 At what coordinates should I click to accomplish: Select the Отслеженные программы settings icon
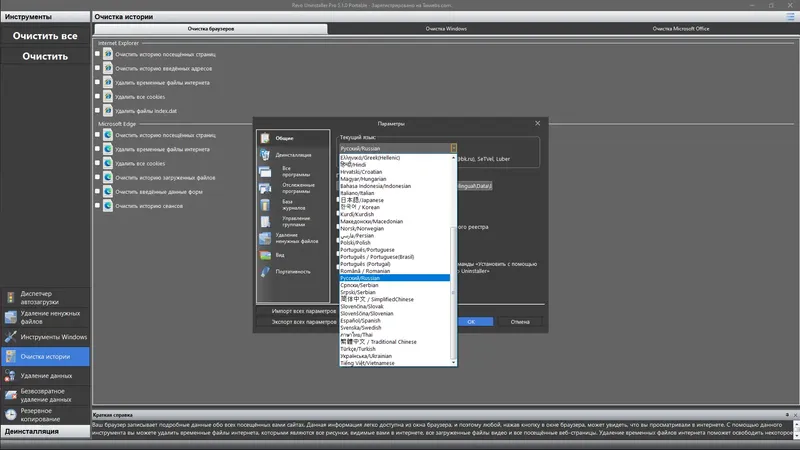pyautogui.click(x=265, y=188)
